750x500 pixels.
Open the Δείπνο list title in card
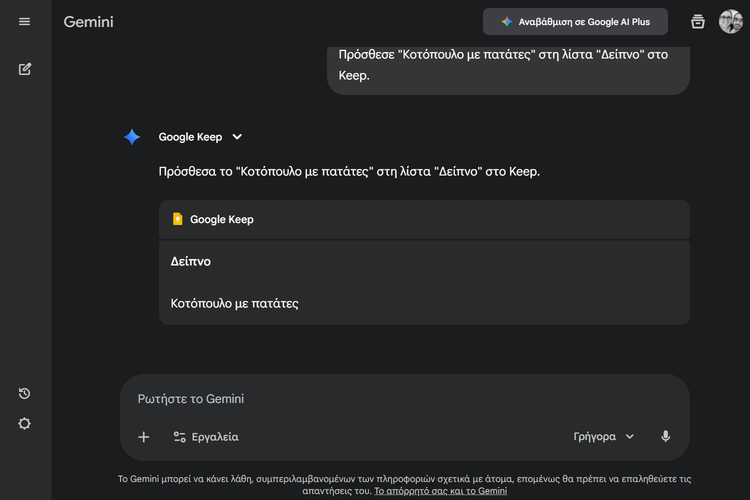191,261
